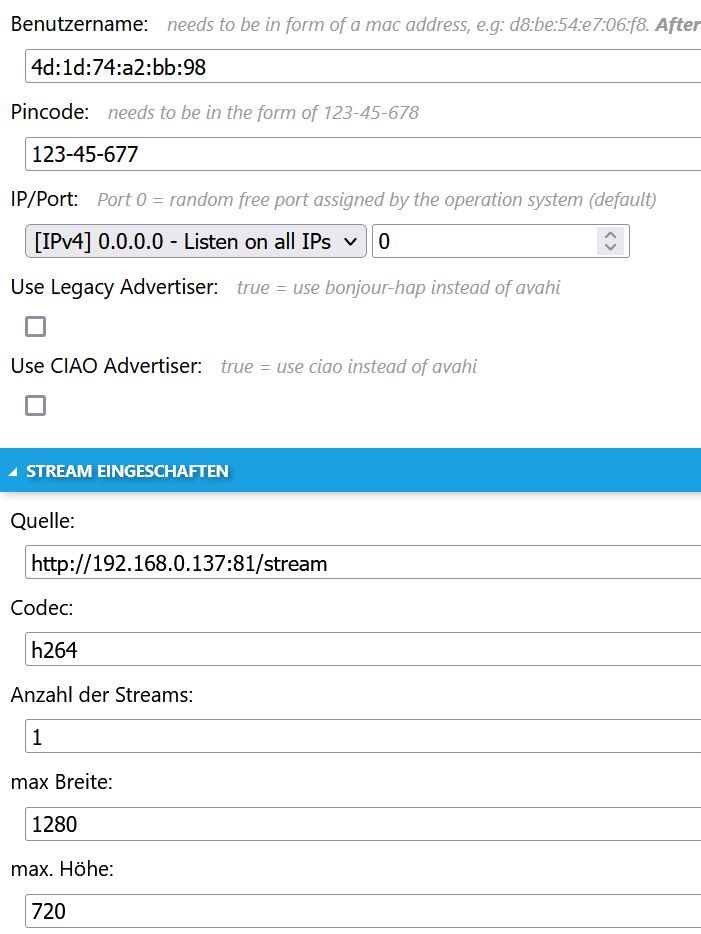This screenshot has width=701, height=934.
Task: Click the Benutzername label text
Action: pos(79,24)
